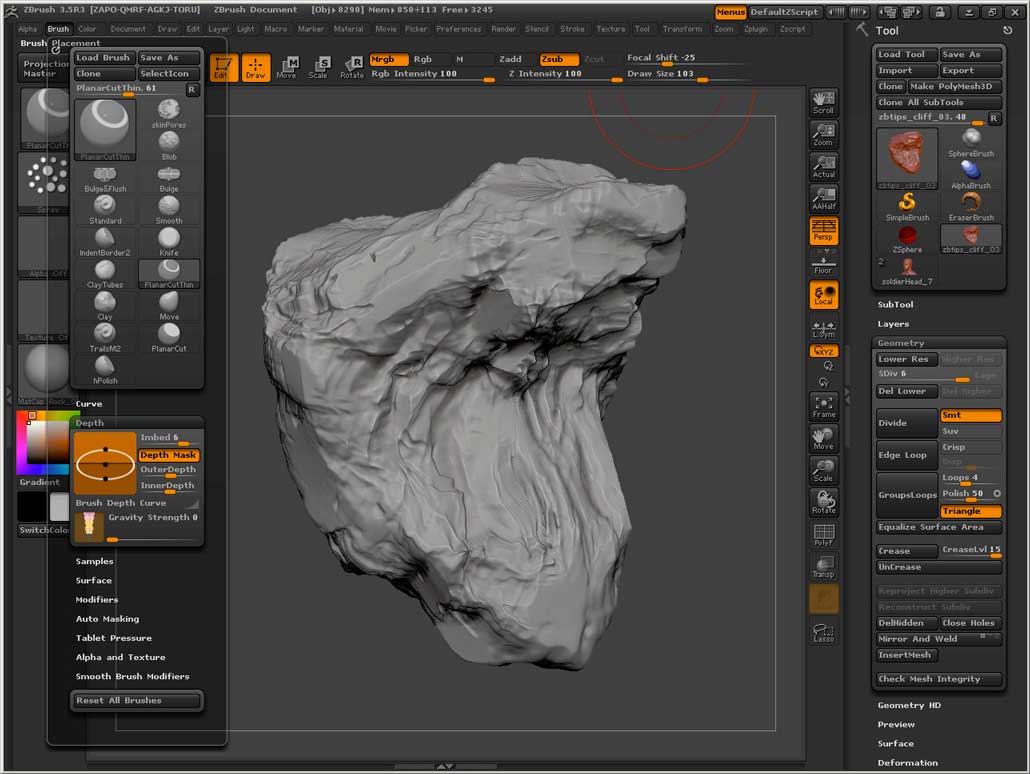The image size is (1030, 774).
Task: Choose the EraserBrush tool
Action: click(x=970, y=205)
